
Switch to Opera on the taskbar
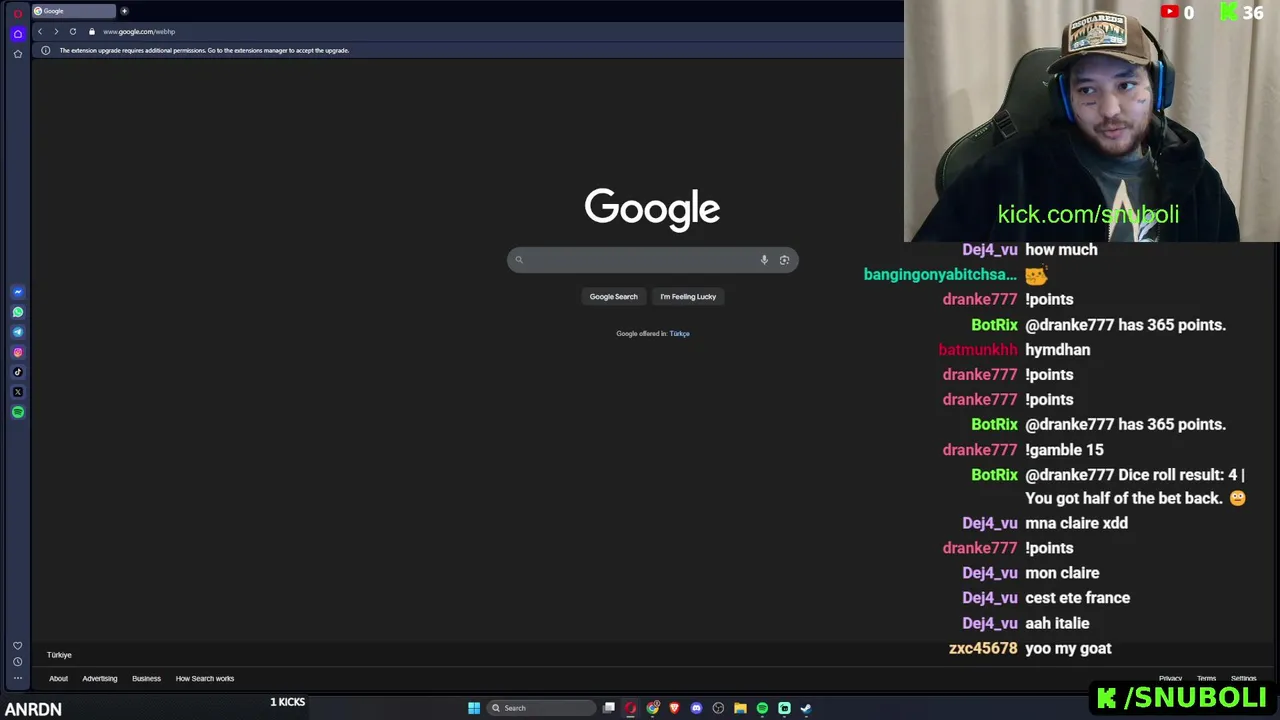point(630,708)
